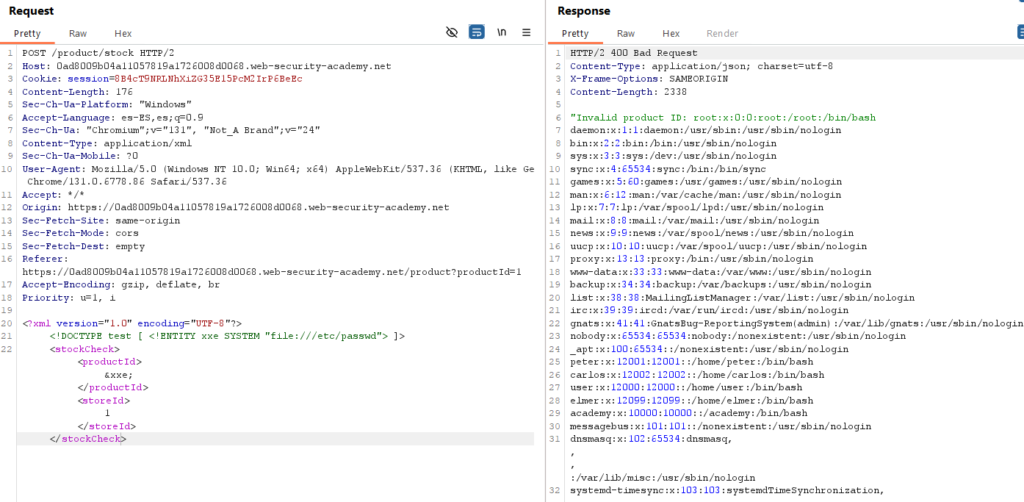Click the Host header line in Request

(x=206, y=66)
